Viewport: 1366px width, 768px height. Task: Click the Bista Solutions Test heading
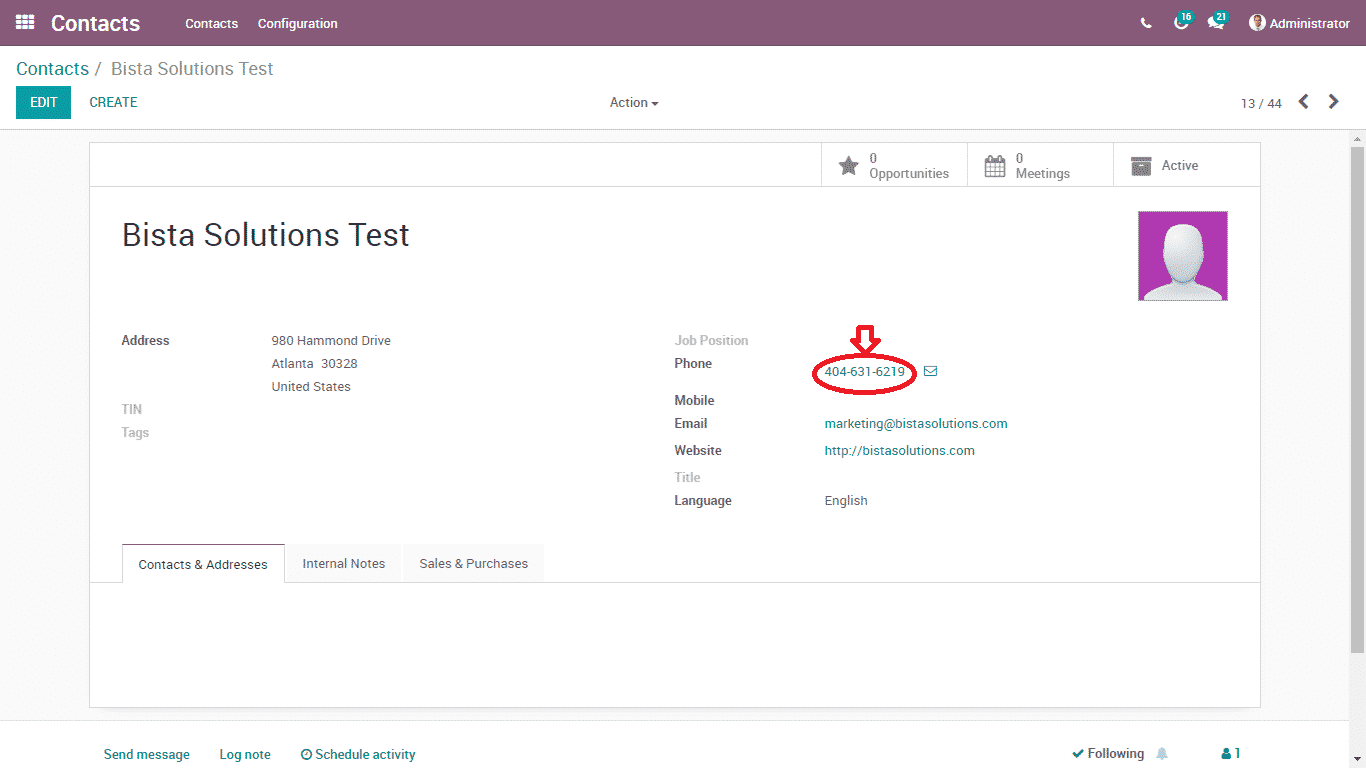(266, 235)
